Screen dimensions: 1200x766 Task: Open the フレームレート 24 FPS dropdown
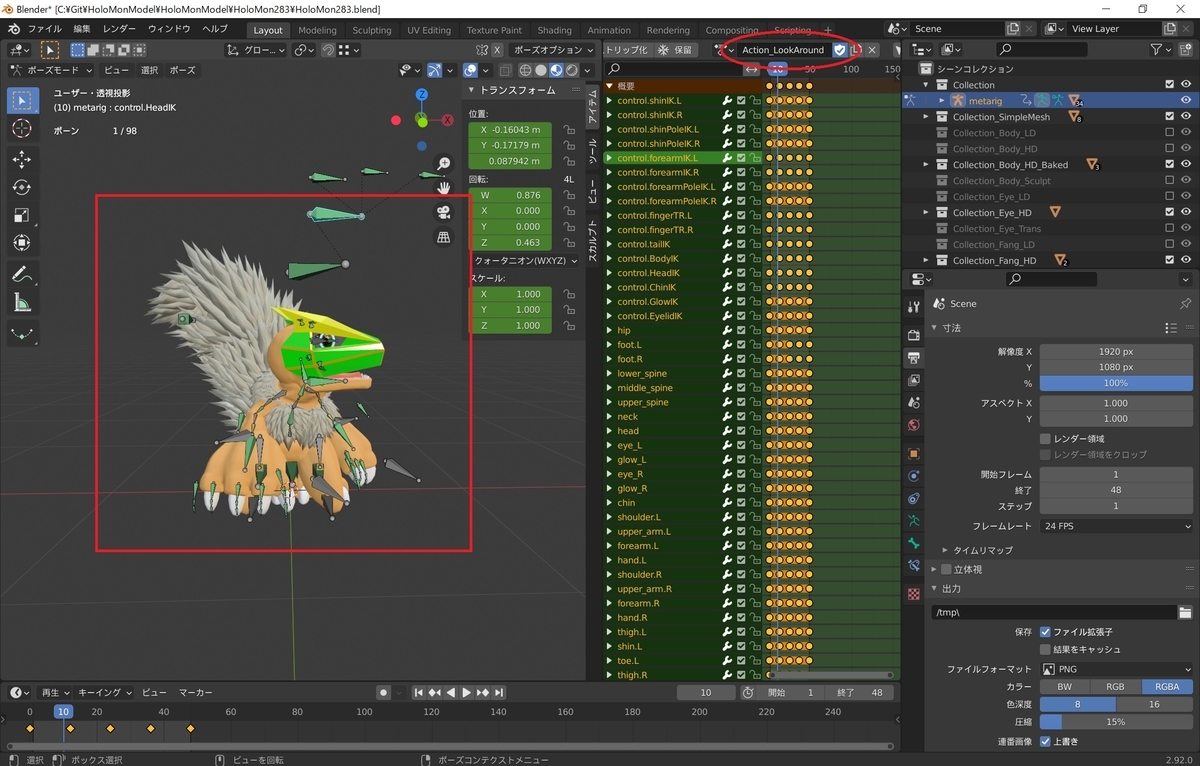click(1116, 526)
